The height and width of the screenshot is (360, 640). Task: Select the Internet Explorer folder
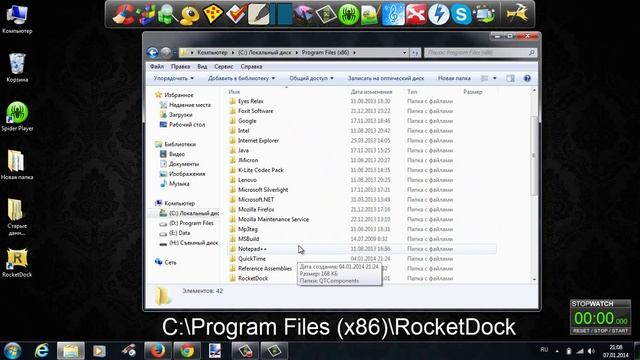tap(258, 141)
